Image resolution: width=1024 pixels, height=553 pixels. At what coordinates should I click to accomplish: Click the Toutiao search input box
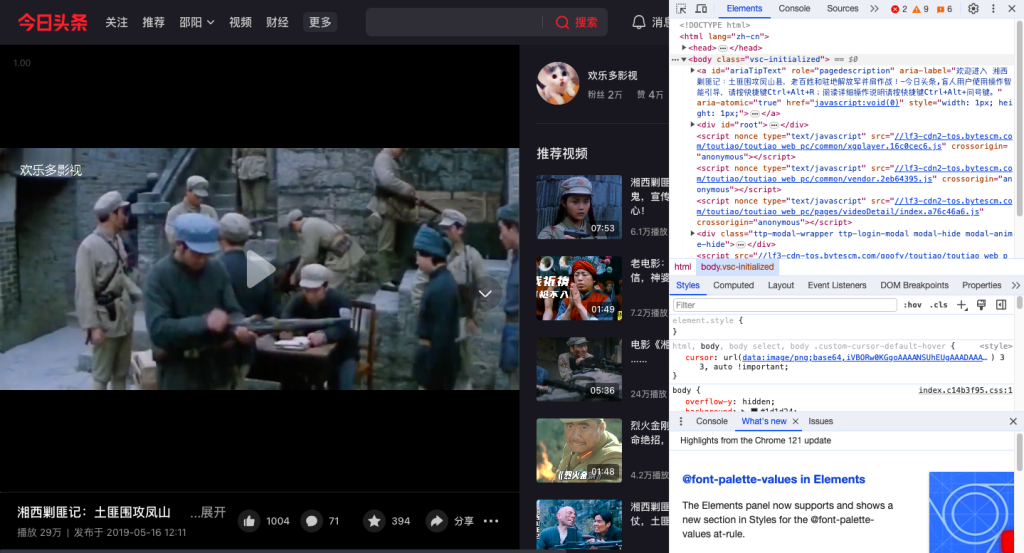pos(454,22)
